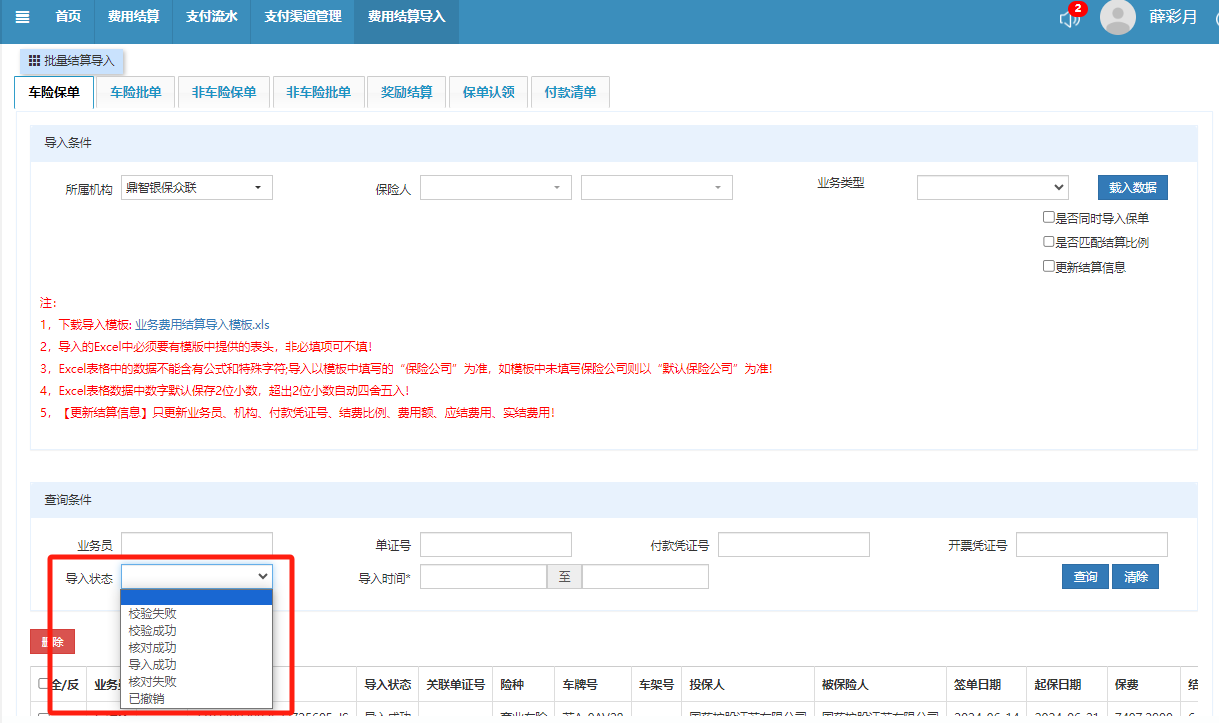The width and height of the screenshot is (1219, 723).
Task: Choose 已撤销 option in dropdown list
Action: coord(148,698)
